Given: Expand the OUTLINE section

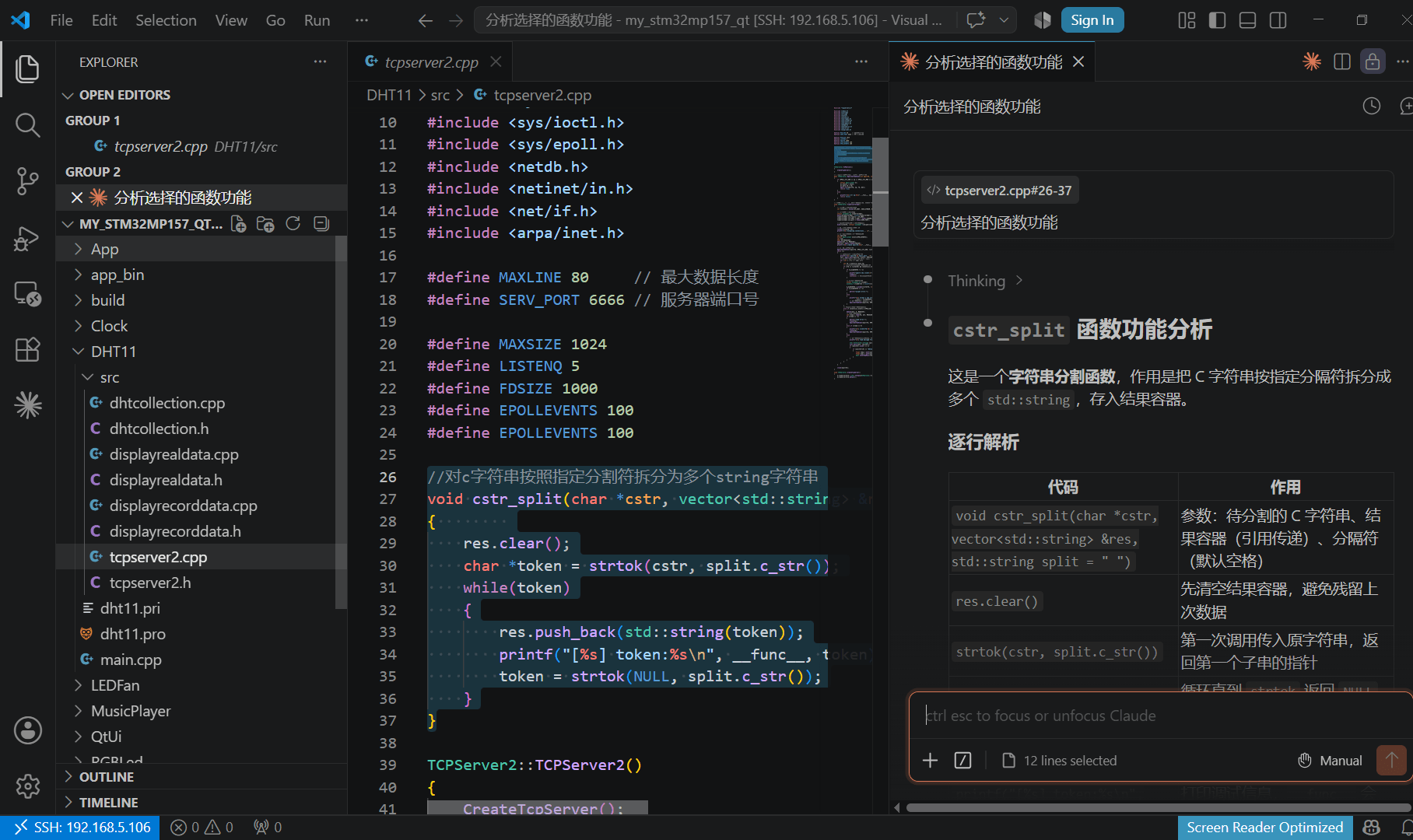Looking at the screenshot, I should (201, 777).
